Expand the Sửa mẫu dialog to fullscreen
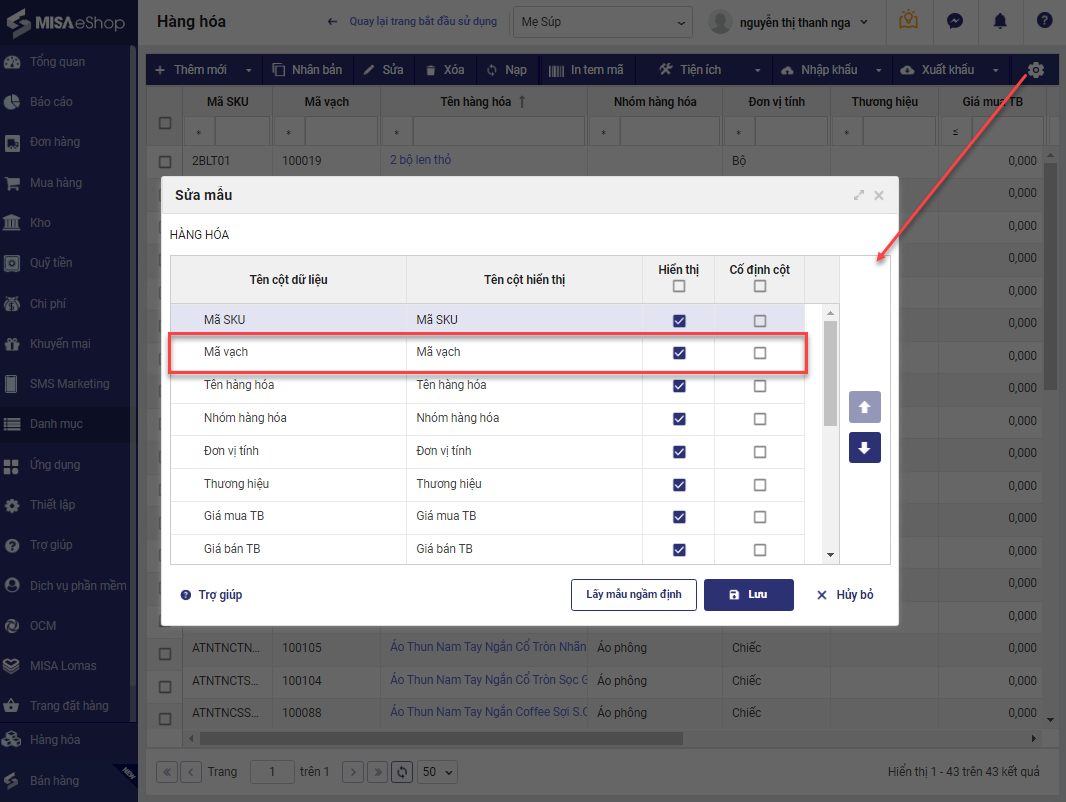 click(x=858, y=196)
